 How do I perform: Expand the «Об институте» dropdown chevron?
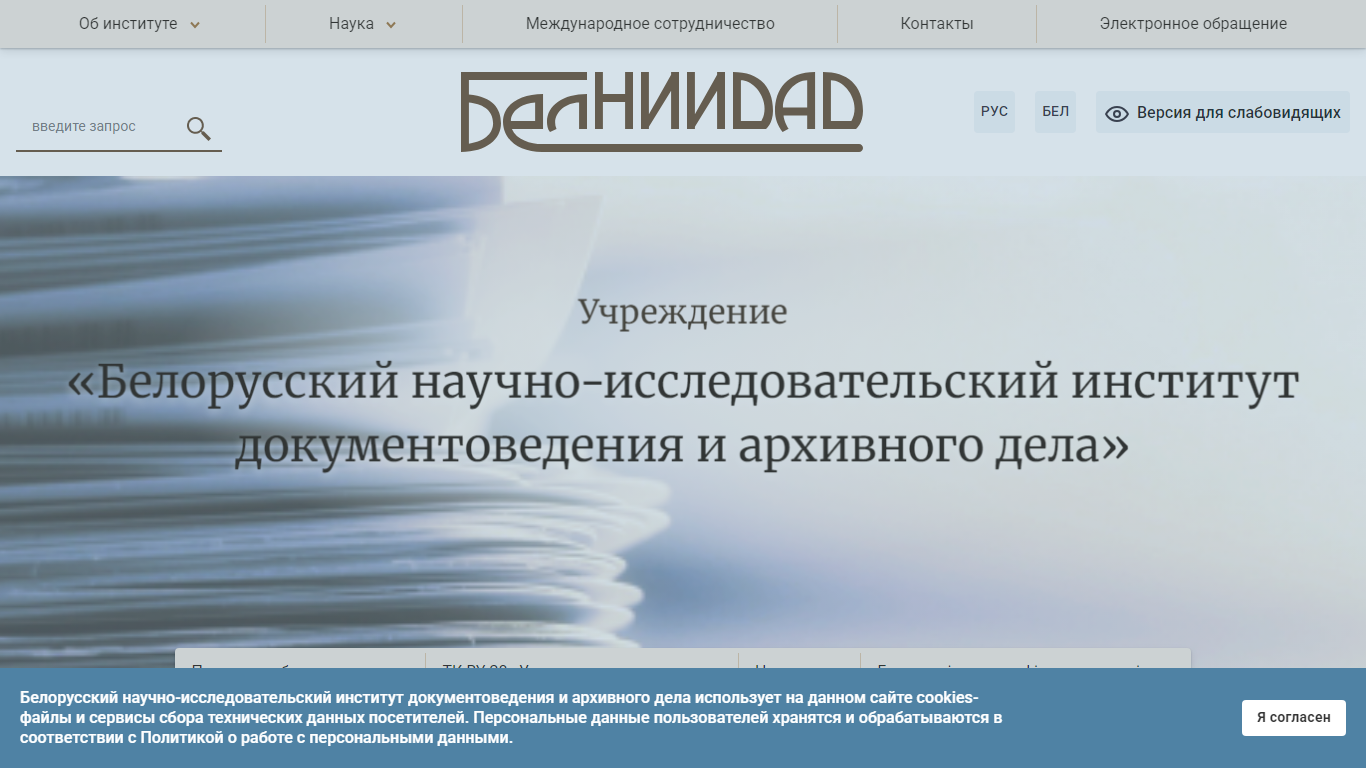(x=195, y=25)
